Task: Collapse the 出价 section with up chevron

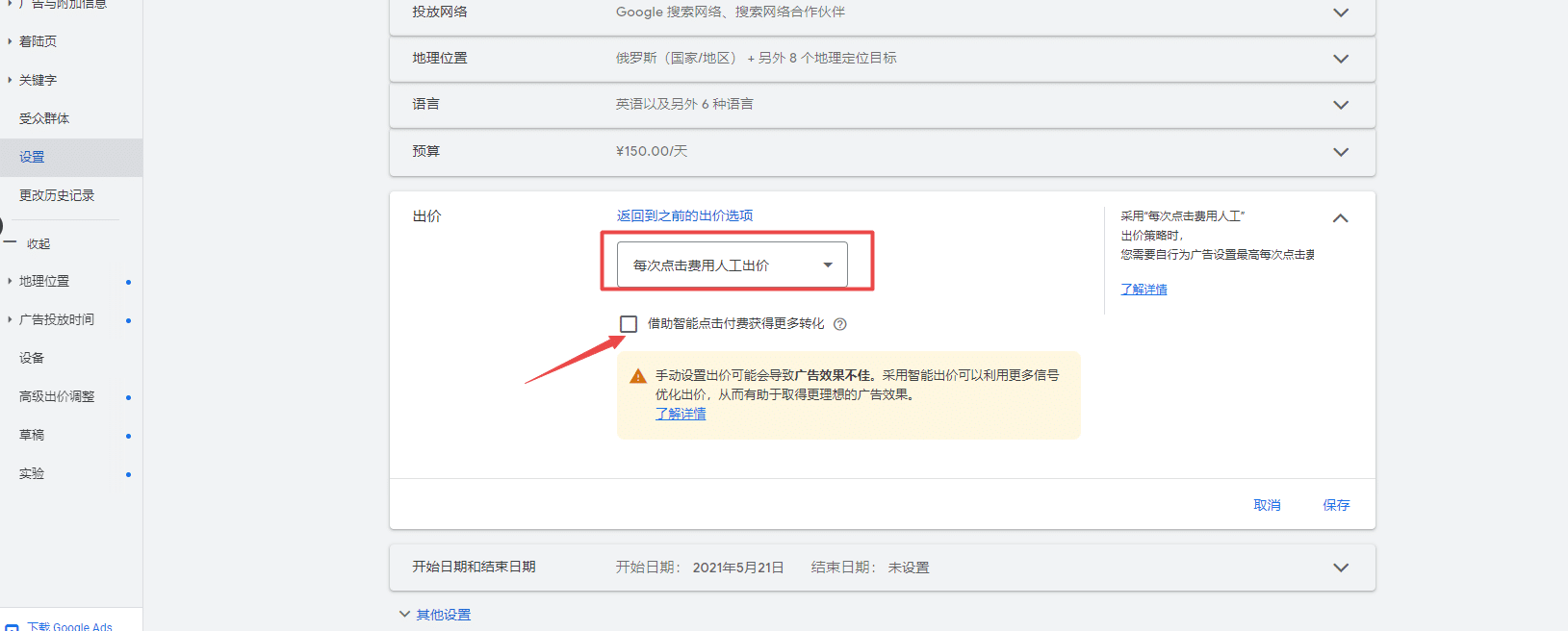Action: click(1340, 218)
